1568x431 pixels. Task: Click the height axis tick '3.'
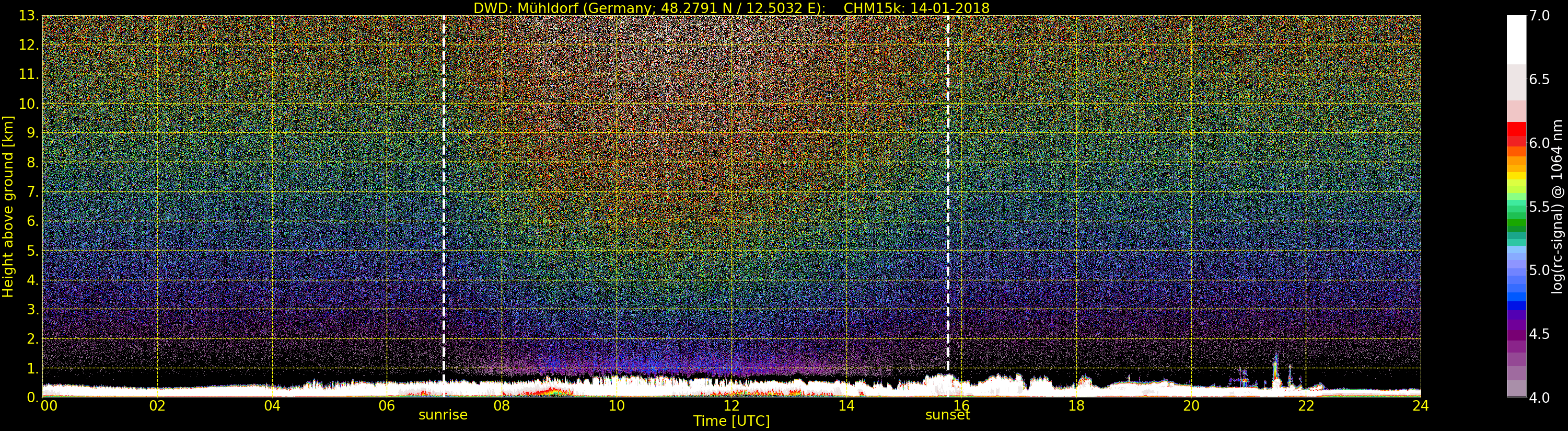[x=32, y=309]
